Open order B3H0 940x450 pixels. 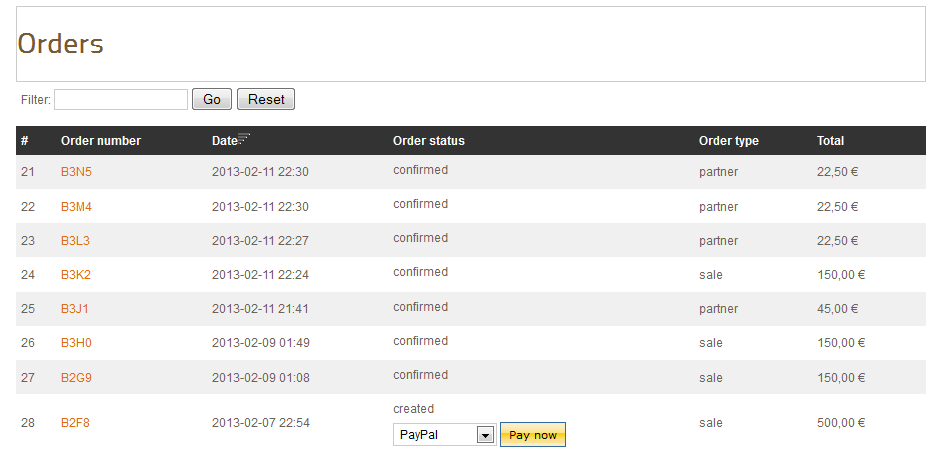pyautogui.click(x=76, y=343)
